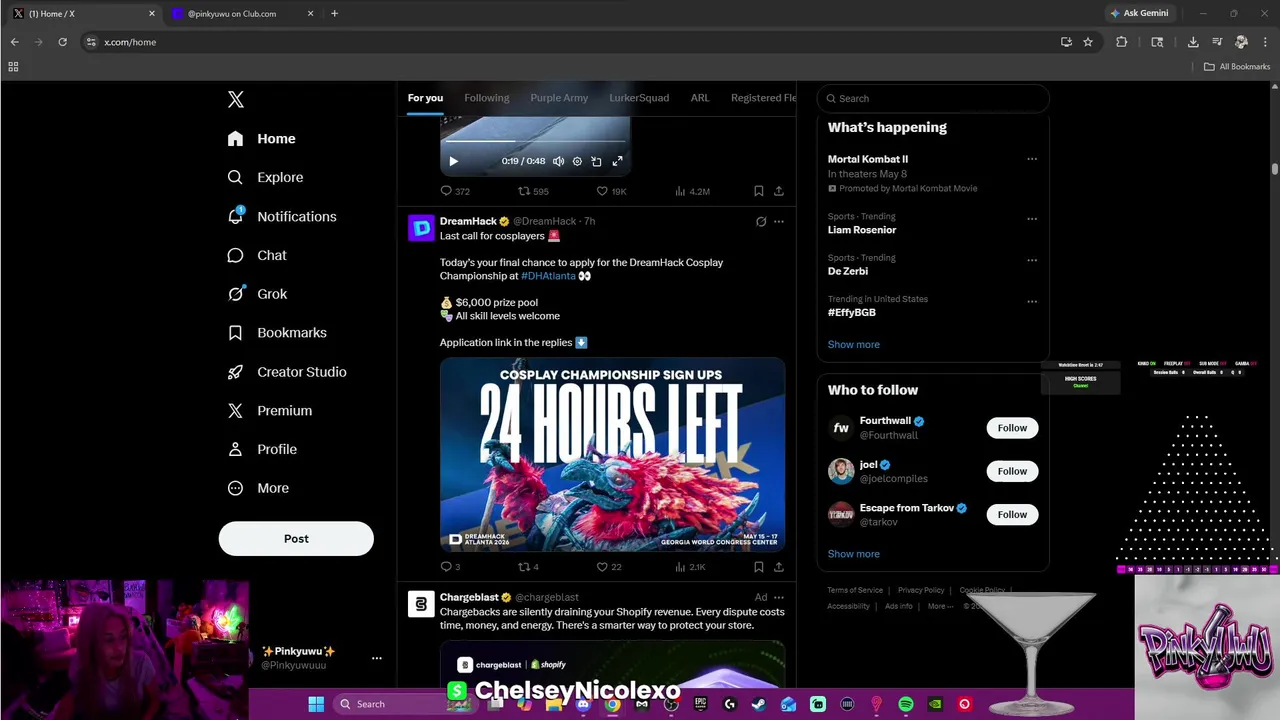This screenshot has height=720, width=1280.
Task: Open video settings gear icon
Action: [577, 161]
